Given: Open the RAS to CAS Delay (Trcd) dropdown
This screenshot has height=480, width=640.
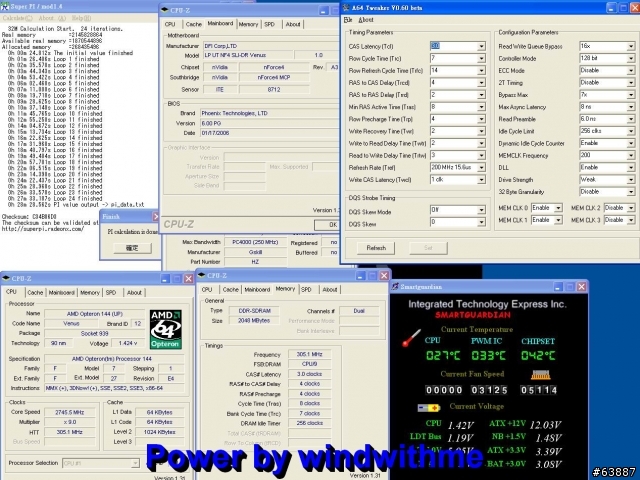Looking at the screenshot, I should tap(482, 83).
